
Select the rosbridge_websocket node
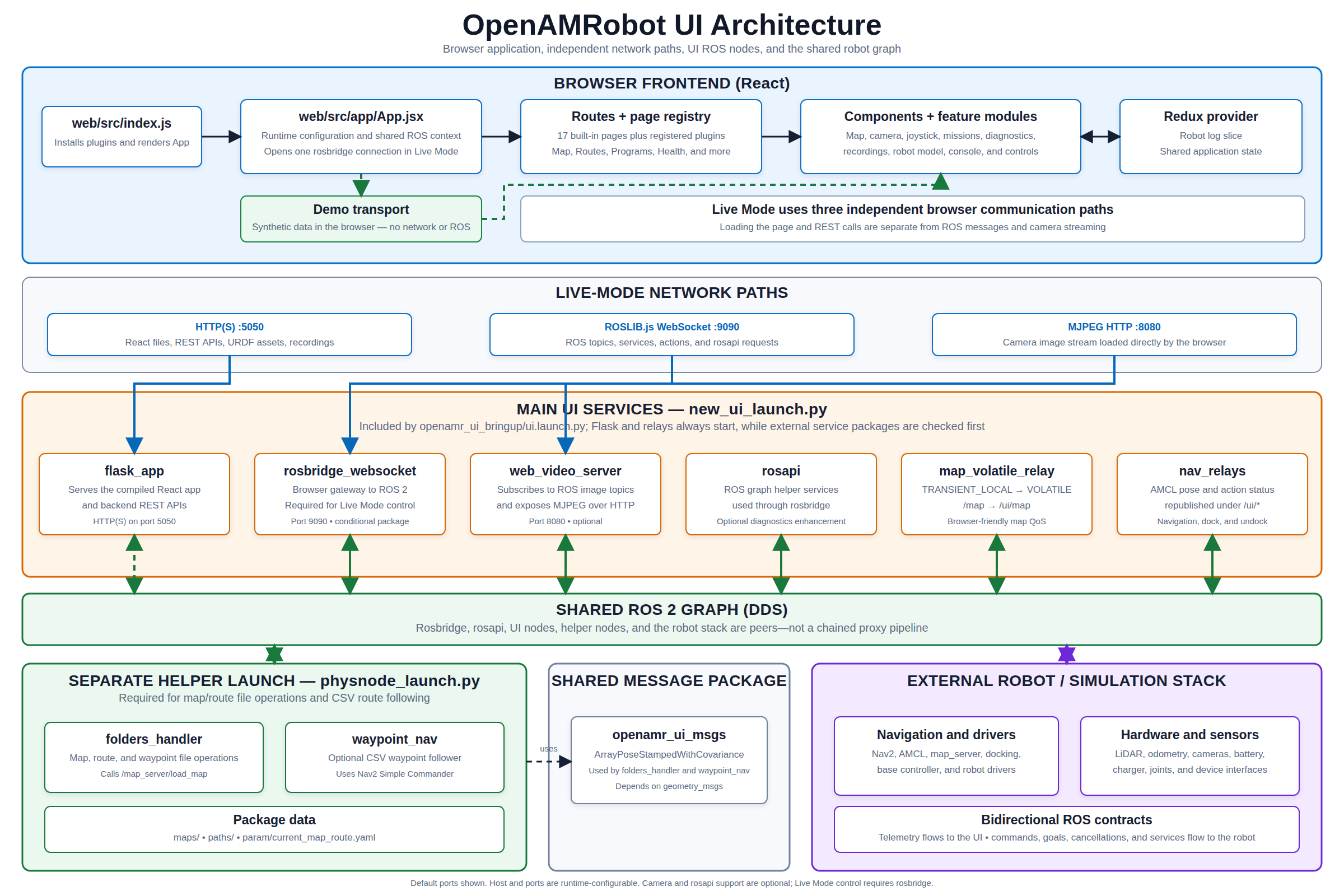coord(349,494)
